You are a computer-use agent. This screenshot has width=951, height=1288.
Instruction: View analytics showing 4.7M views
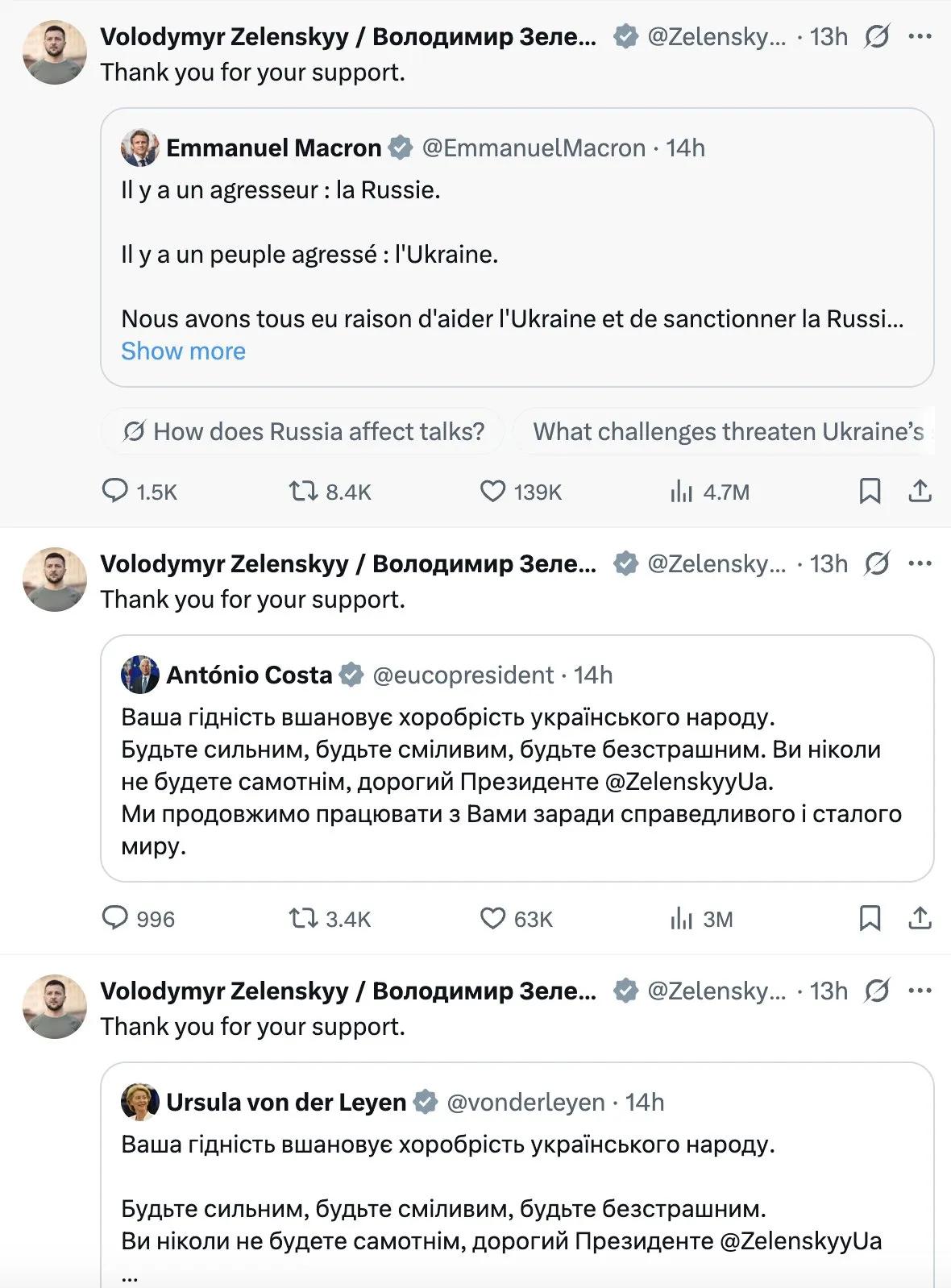coord(709,492)
